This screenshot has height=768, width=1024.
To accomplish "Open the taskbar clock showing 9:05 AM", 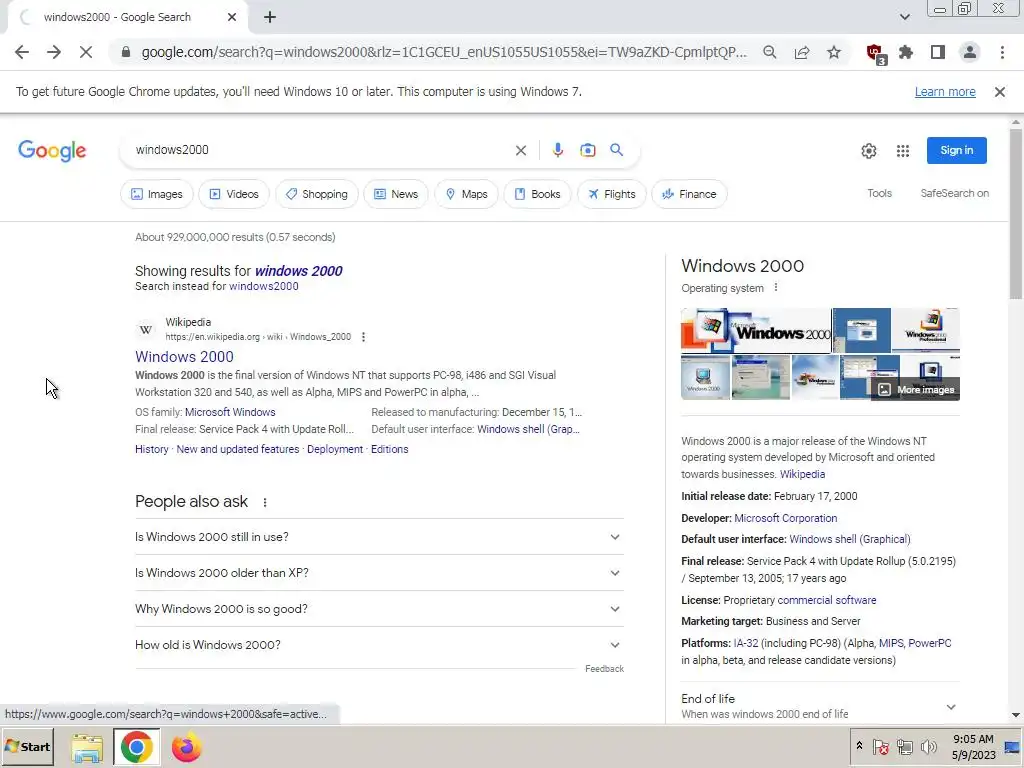I will [973, 747].
